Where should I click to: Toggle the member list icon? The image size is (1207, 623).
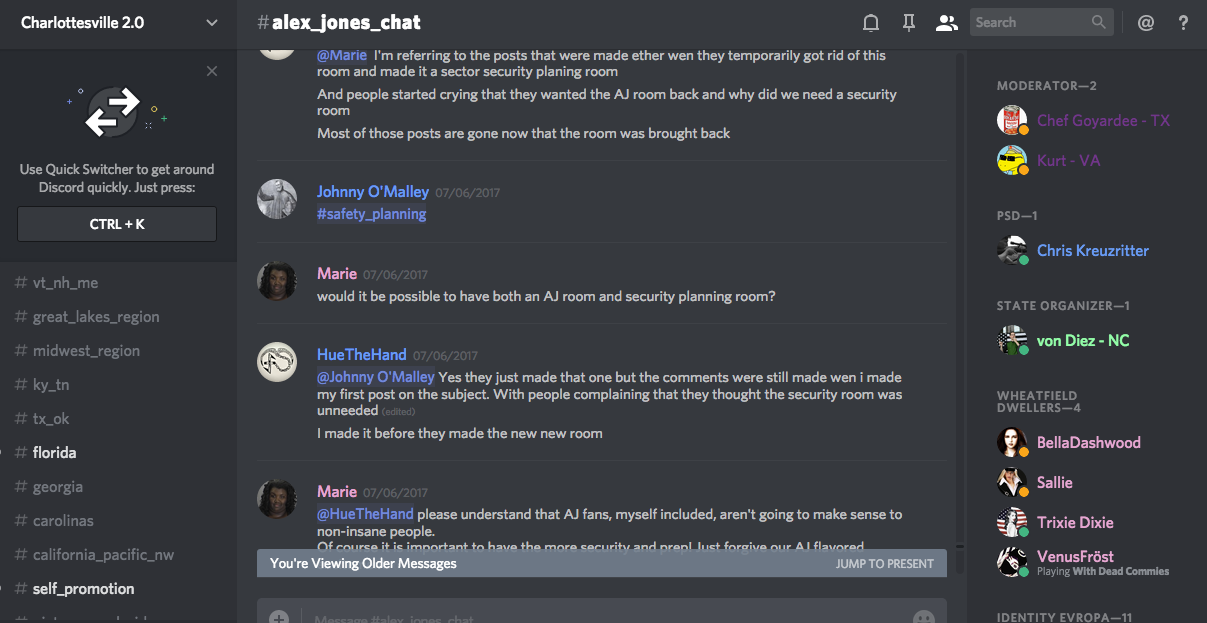[x=946, y=22]
